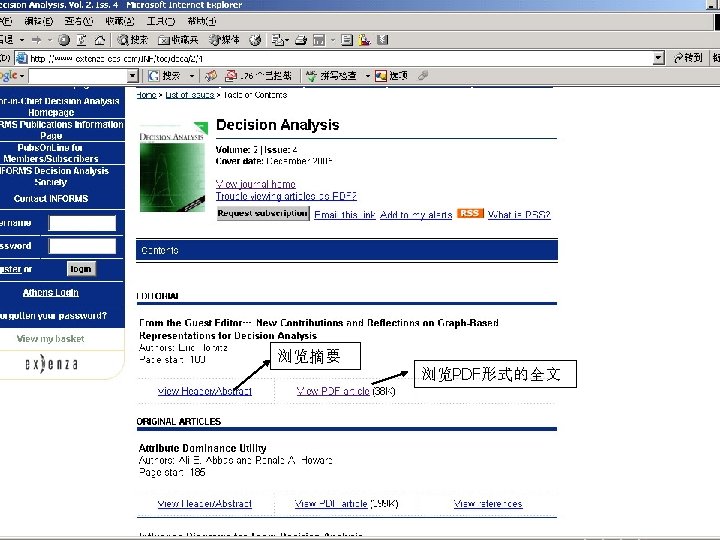Viewport: 720px width, 540px height.
Task: Open the 拼写检查 dropdown arrow
Action: pyautogui.click(x=367, y=76)
